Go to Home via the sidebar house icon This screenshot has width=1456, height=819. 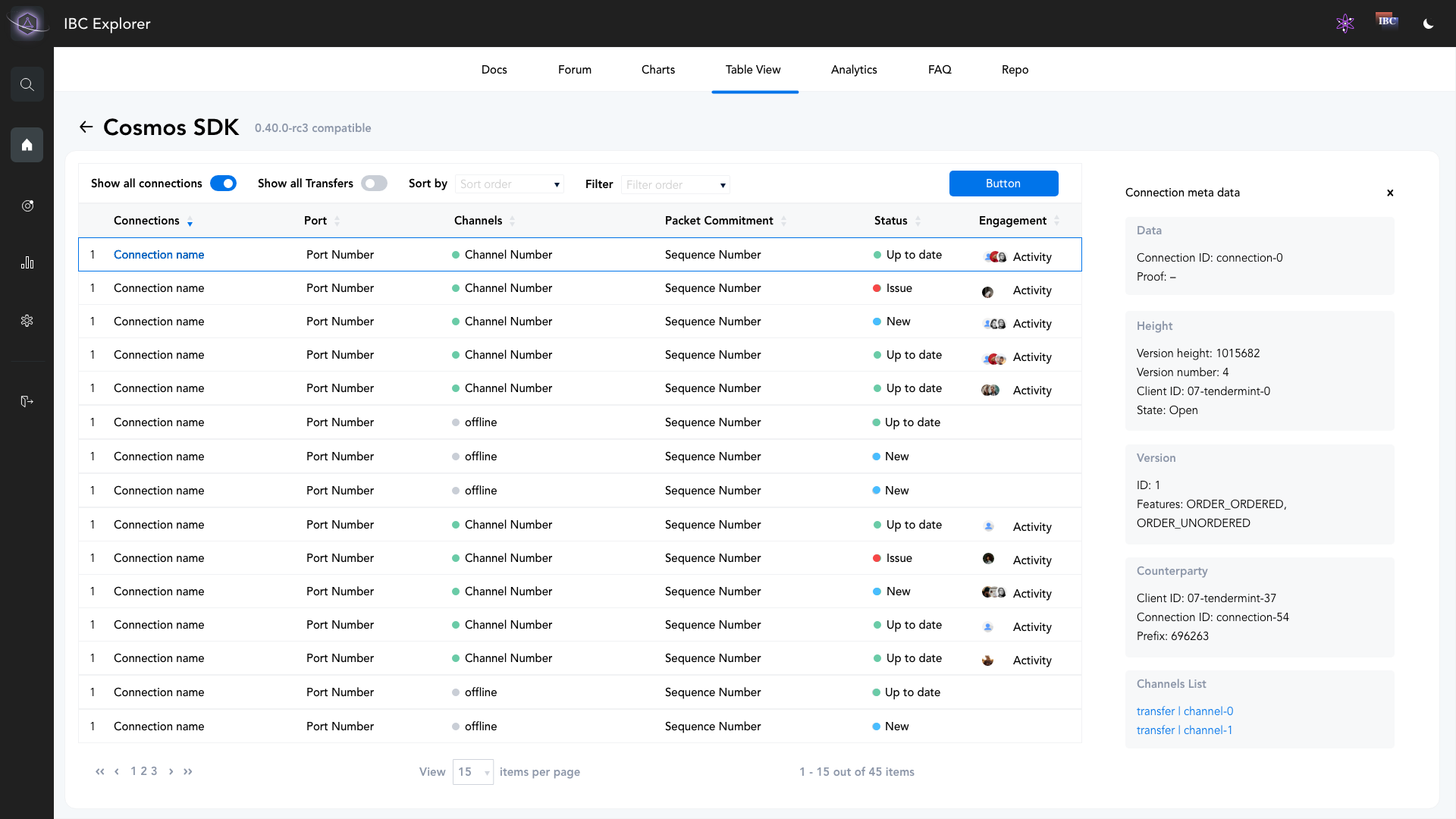coord(27,145)
